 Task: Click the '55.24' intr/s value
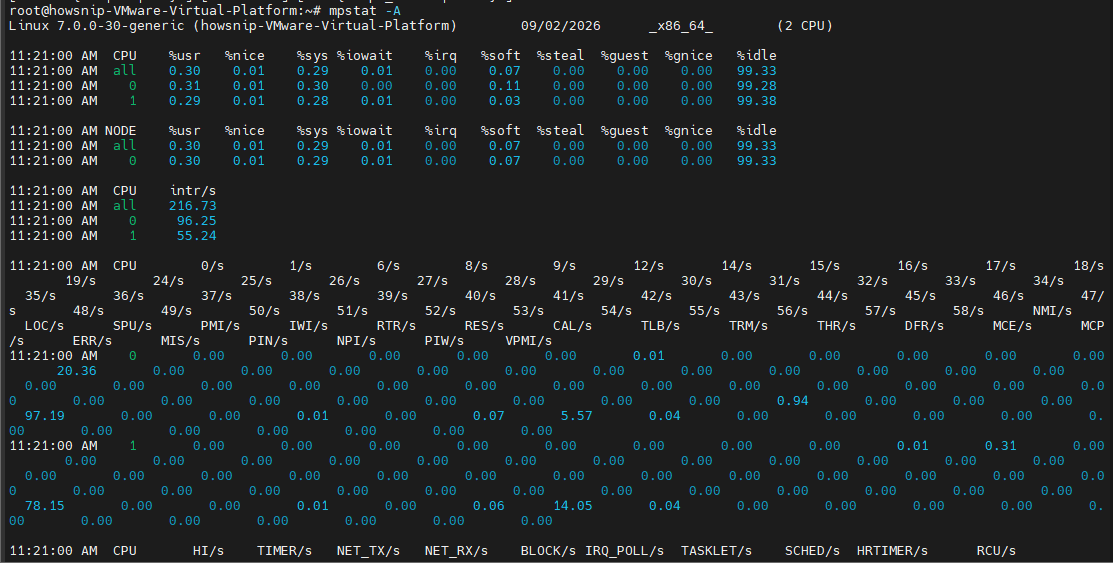click(197, 236)
